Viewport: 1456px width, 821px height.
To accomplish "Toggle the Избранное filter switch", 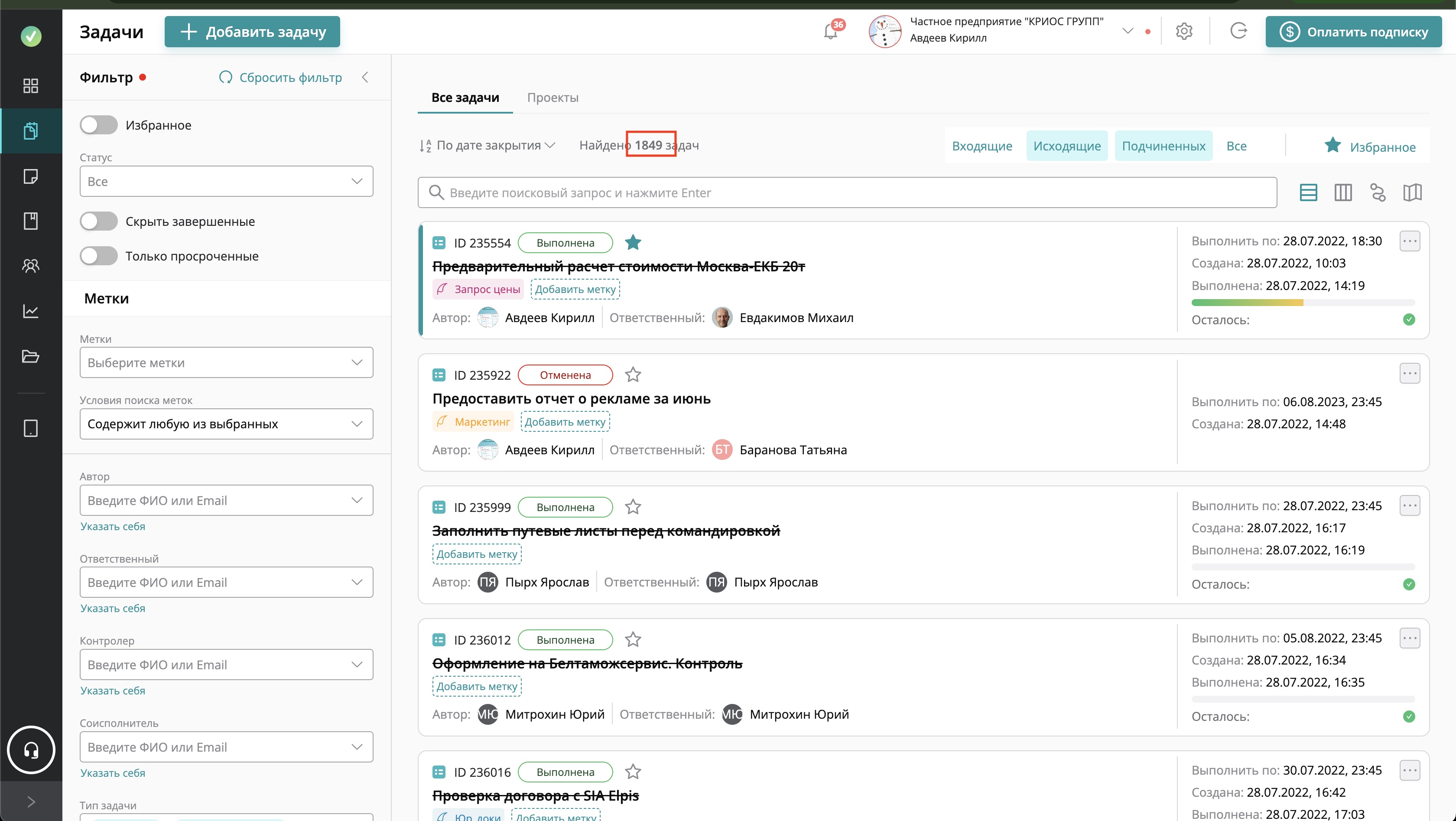I will [x=99, y=125].
